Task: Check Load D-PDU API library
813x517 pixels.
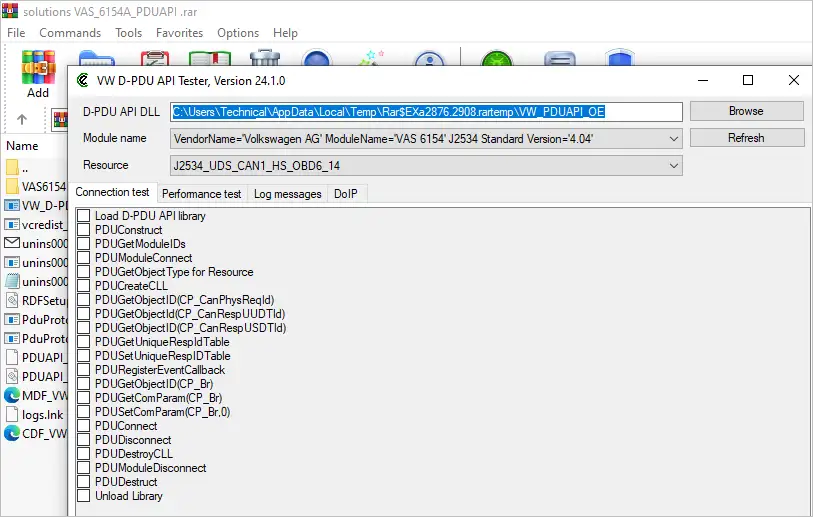Action: (83, 215)
